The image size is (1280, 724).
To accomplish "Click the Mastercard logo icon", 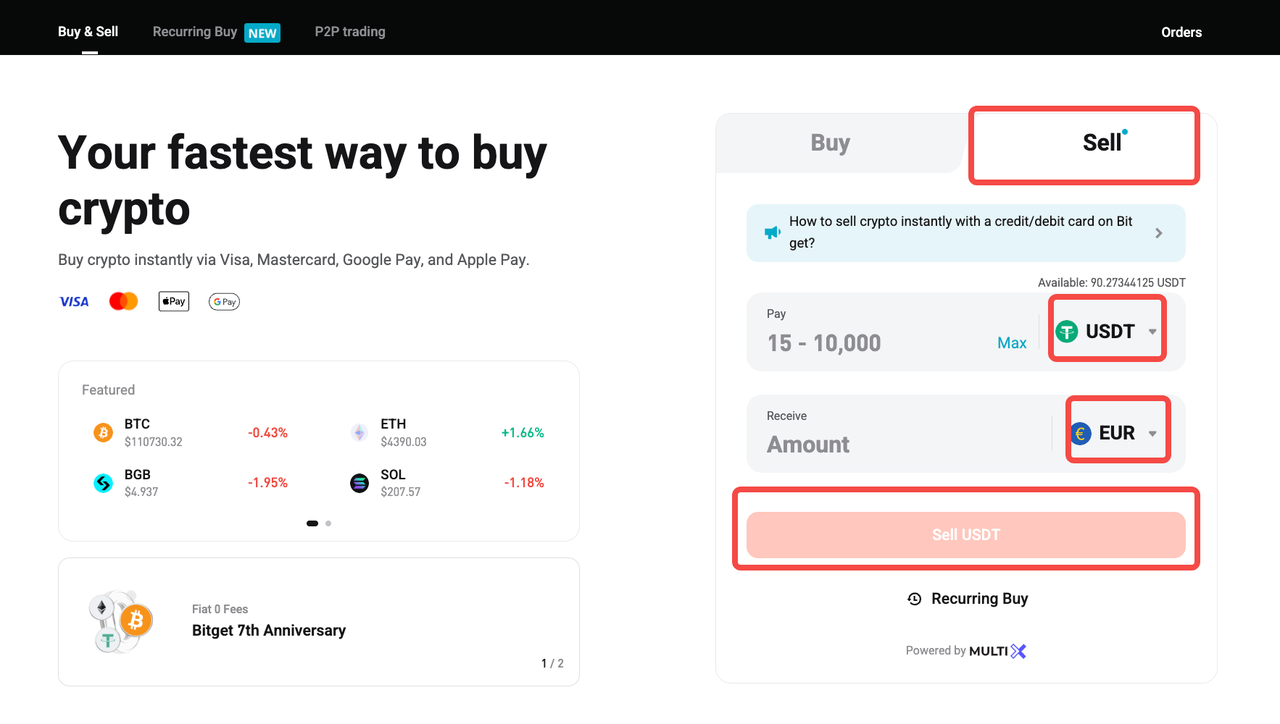I will [123, 301].
